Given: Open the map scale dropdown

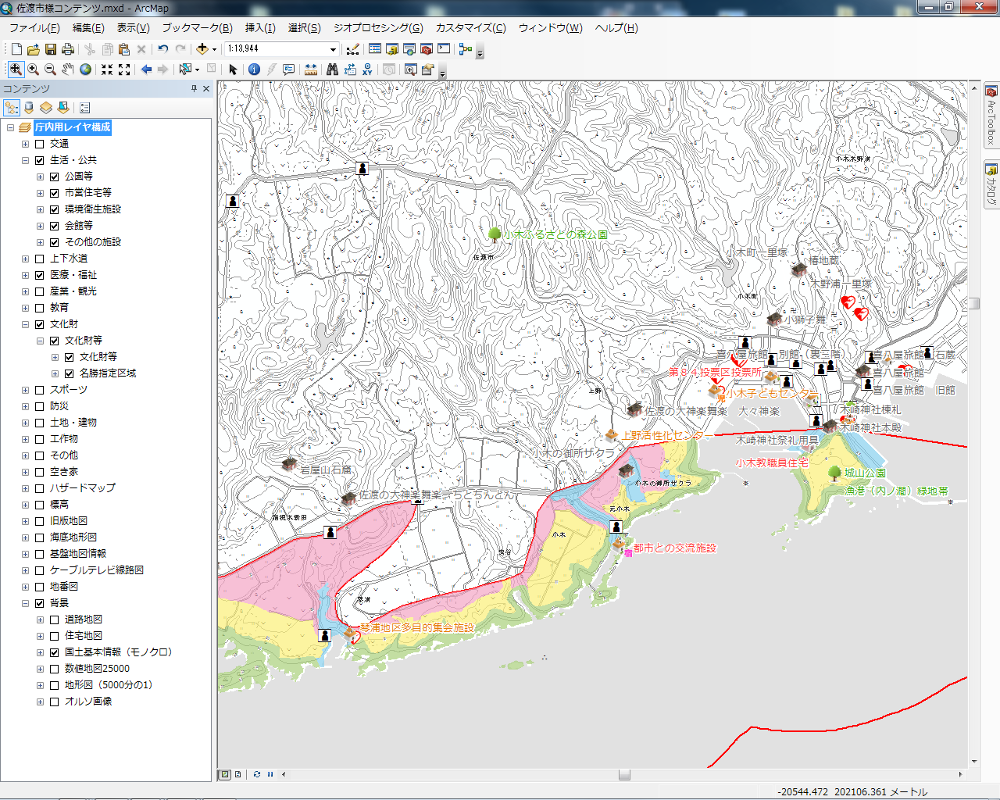Looking at the screenshot, I should (x=333, y=48).
